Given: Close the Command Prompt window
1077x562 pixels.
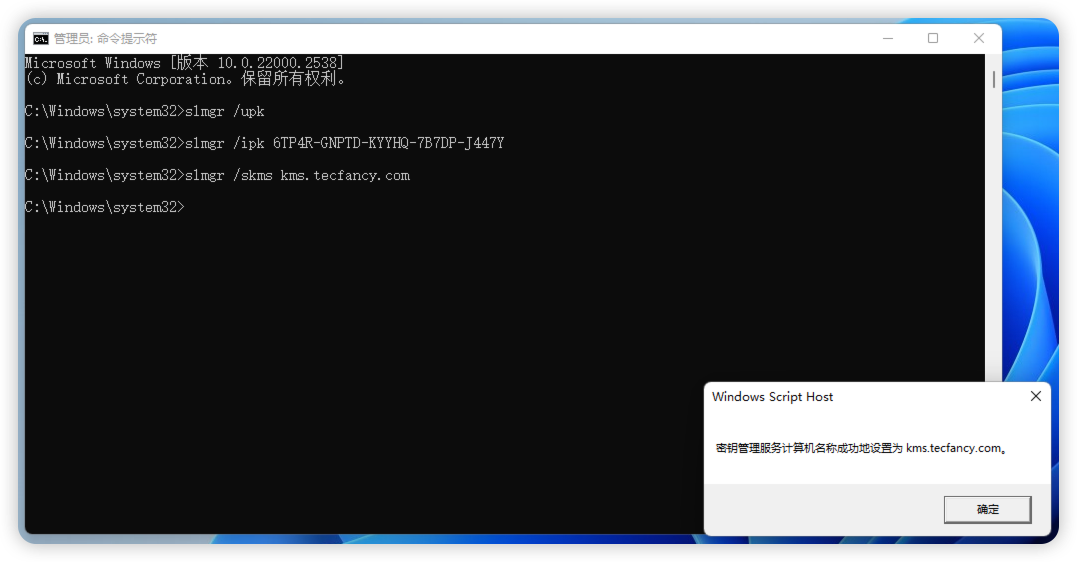Looking at the screenshot, I should pos(979,38).
